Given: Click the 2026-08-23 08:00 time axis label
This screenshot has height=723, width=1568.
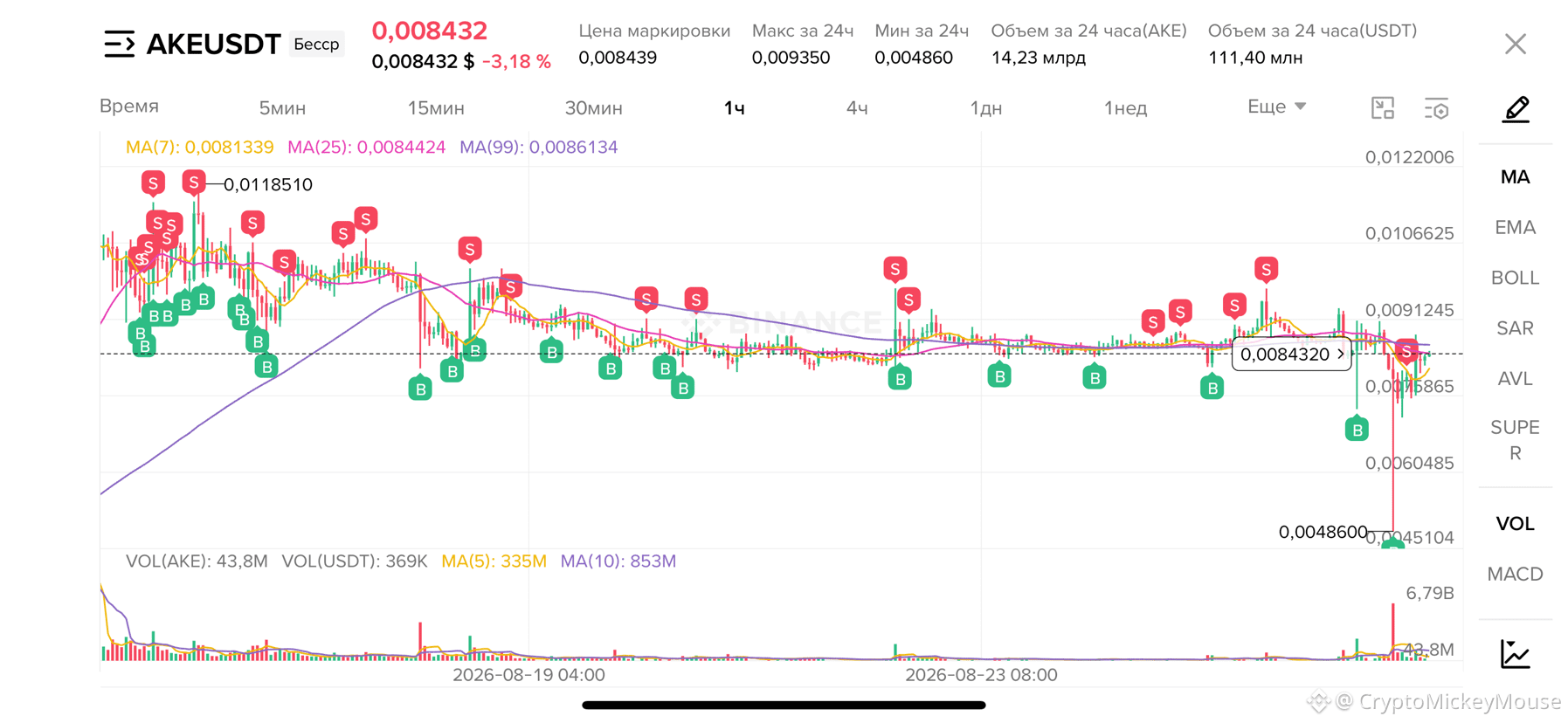Looking at the screenshot, I should [981, 675].
